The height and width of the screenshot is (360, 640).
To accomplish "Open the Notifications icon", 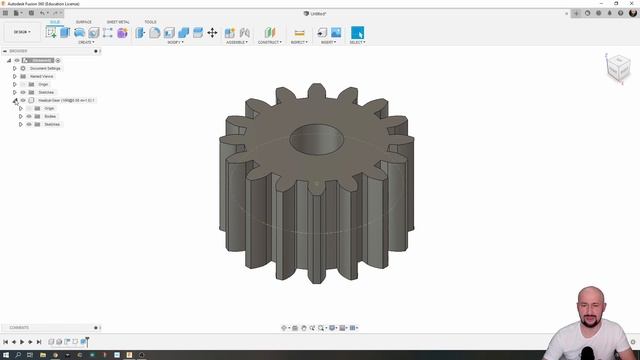I will 610,13.
